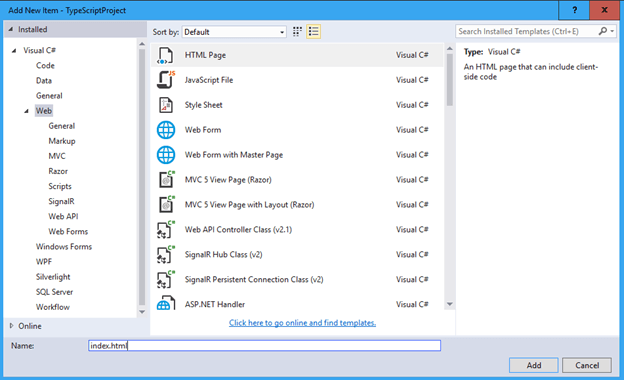
Task: Click the Add button
Action: [534, 365]
